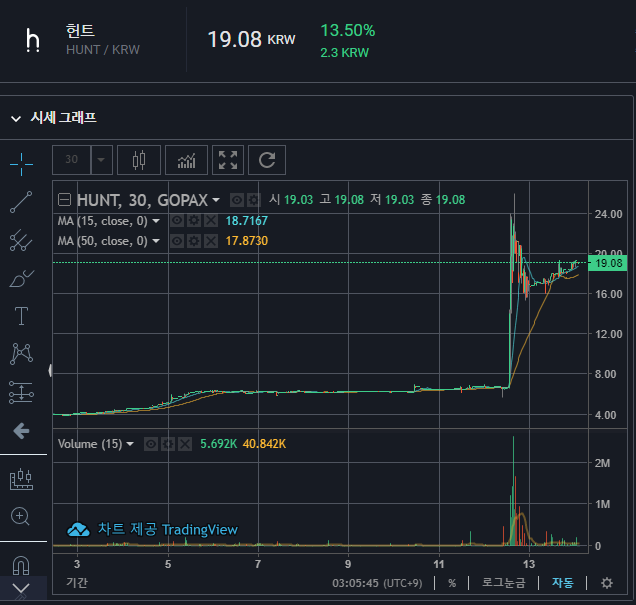Open the TradingView chart credit link
636x605 pixels.
[x=153, y=529]
